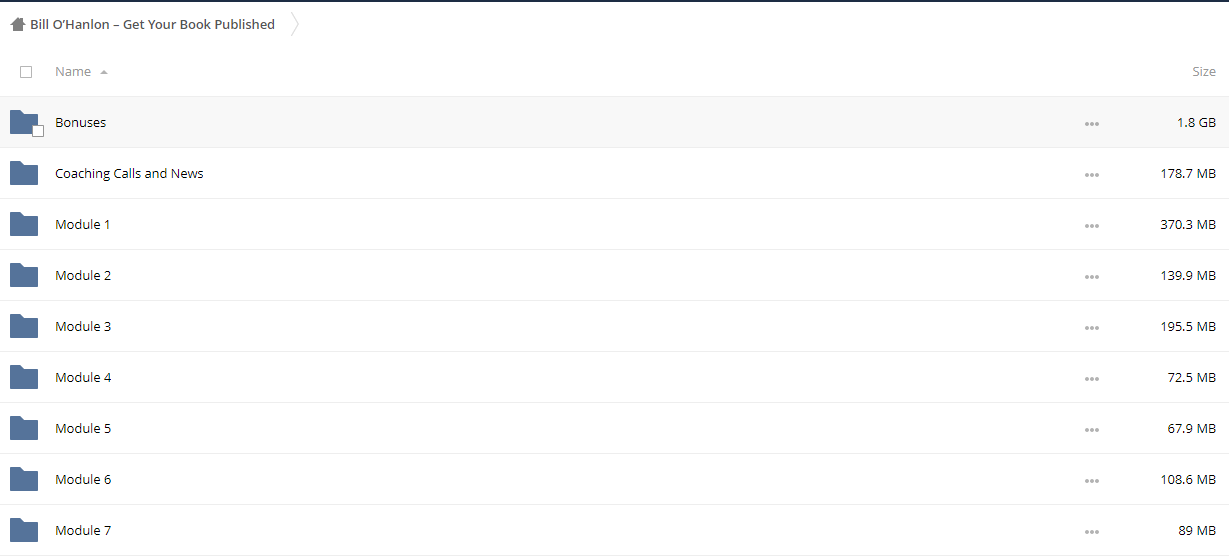This screenshot has height=560, width=1229.
Task: Click the Module 7 folder icon
Action: tap(24, 530)
